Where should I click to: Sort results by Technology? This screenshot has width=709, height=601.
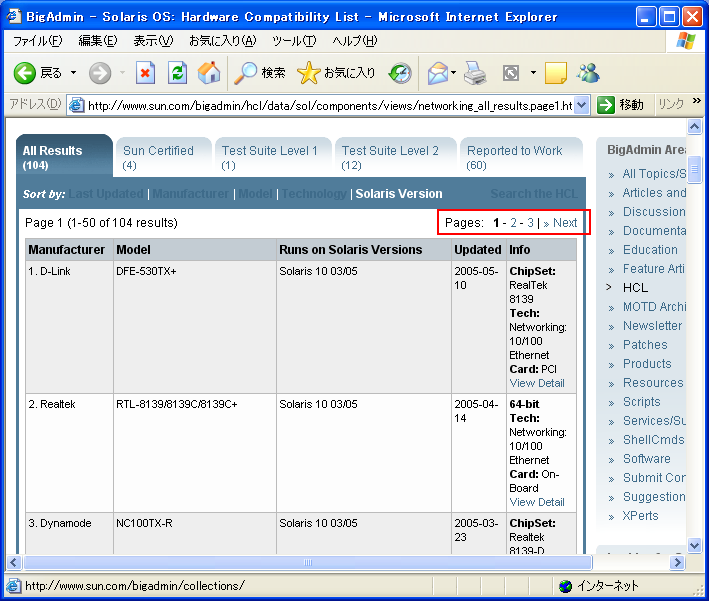tap(314, 194)
